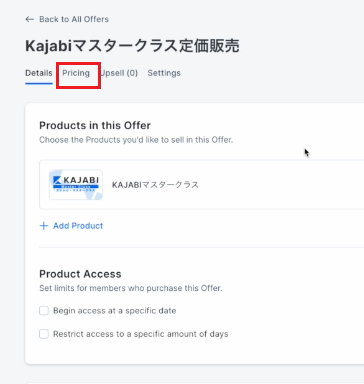Open the Settings tab

[164, 73]
